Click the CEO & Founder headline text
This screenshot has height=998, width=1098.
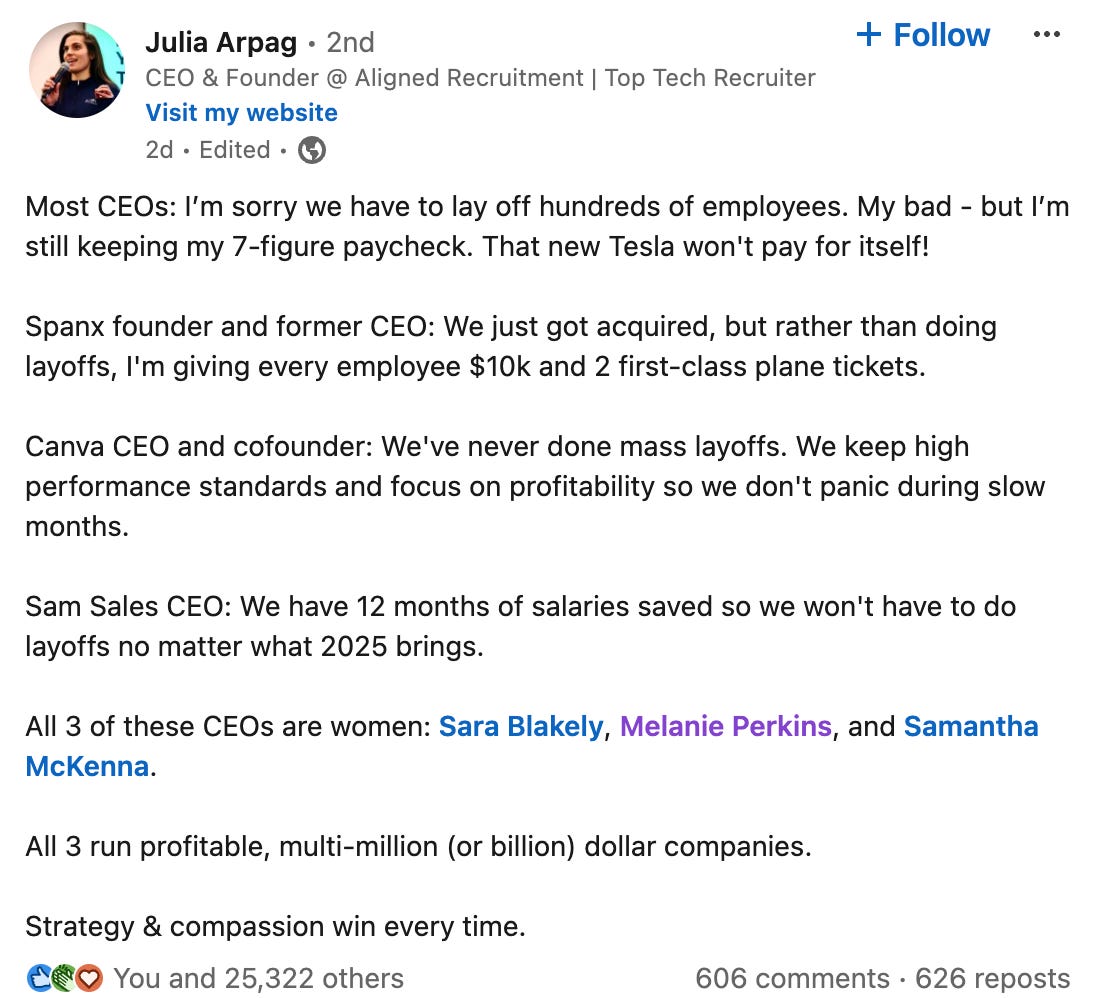click(x=480, y=78)
